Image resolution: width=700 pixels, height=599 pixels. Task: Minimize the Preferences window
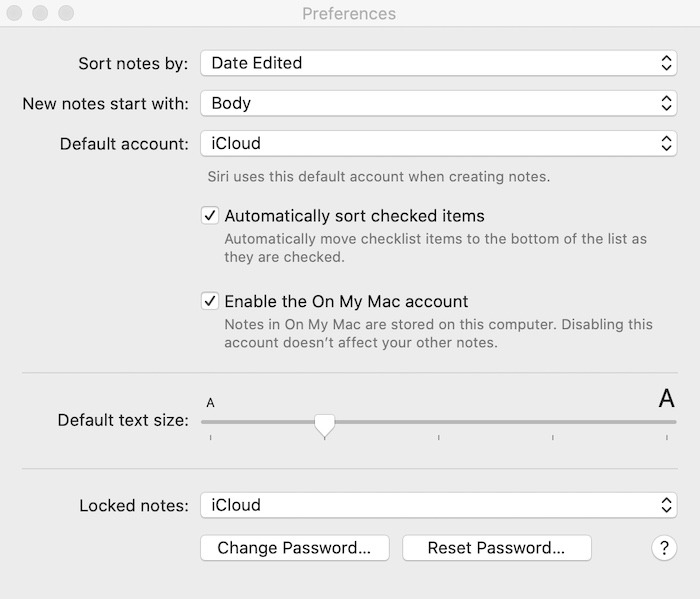pos(40,13)
